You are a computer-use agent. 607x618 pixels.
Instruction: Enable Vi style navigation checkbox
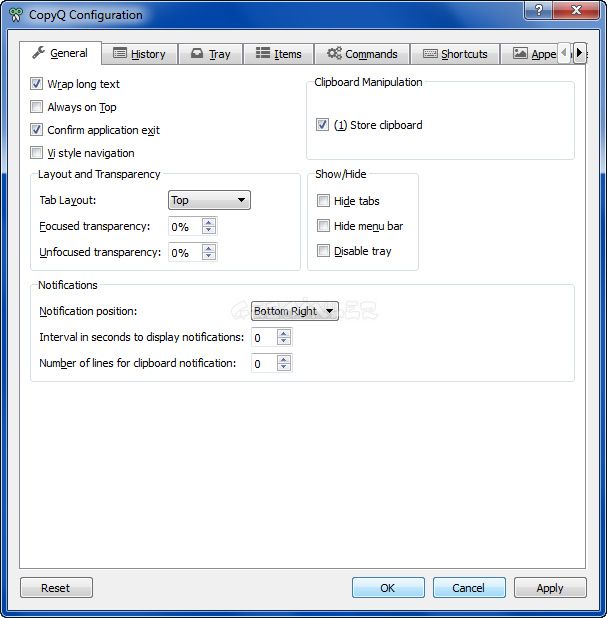36,153
